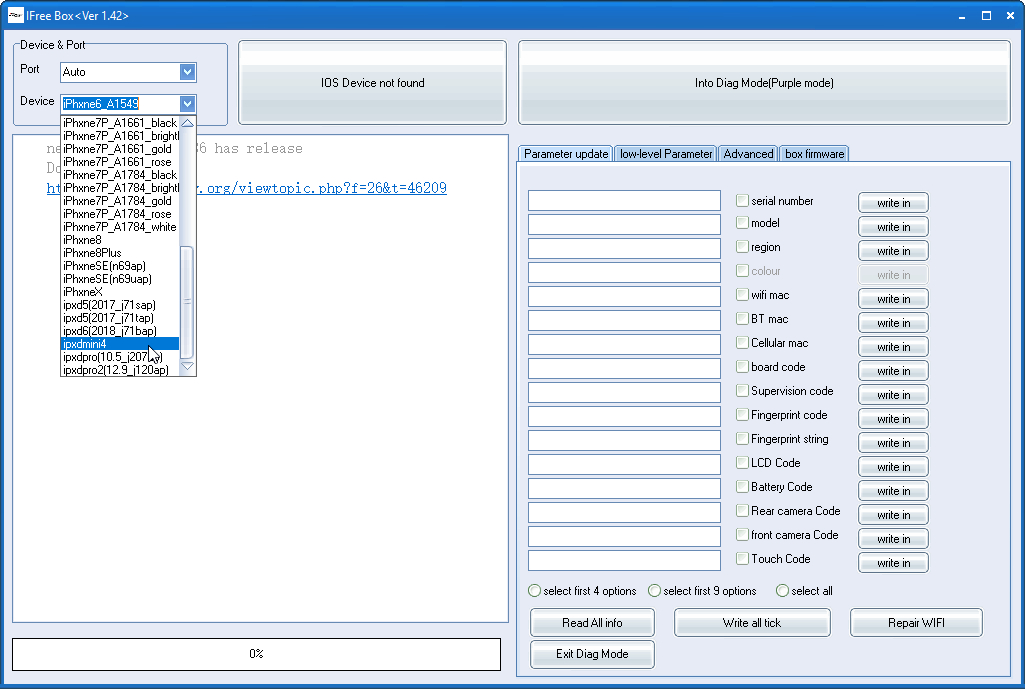Open the Port dropdown arrow
The image size is (1025, 689).
tap(188, 72)
